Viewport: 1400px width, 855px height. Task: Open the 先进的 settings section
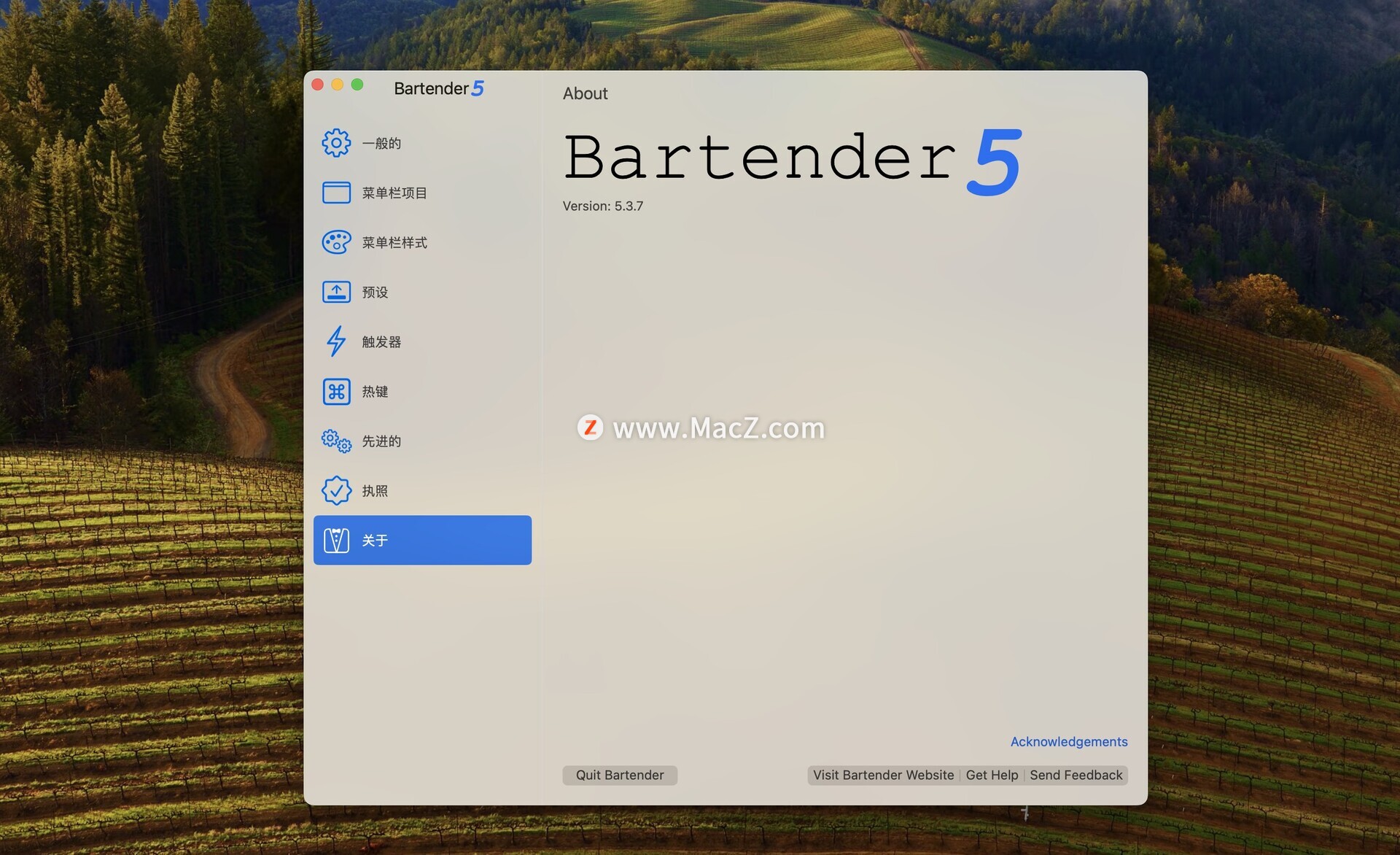click(422, 441)
